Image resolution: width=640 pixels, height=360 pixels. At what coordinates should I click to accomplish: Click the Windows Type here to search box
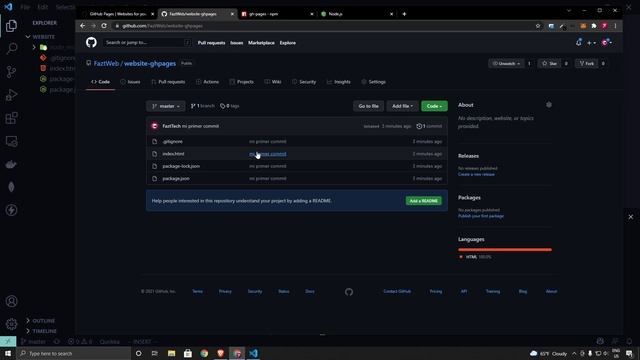coord(73,353)
